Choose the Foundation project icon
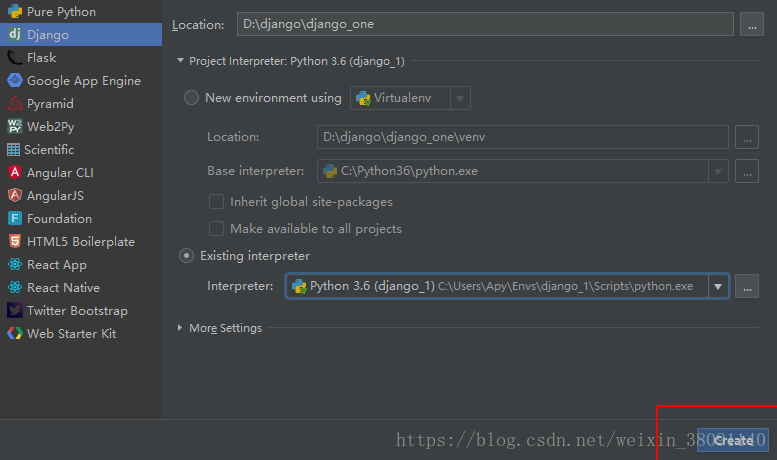The width and height of the screenshot is (777, 460). click(15, 218)
